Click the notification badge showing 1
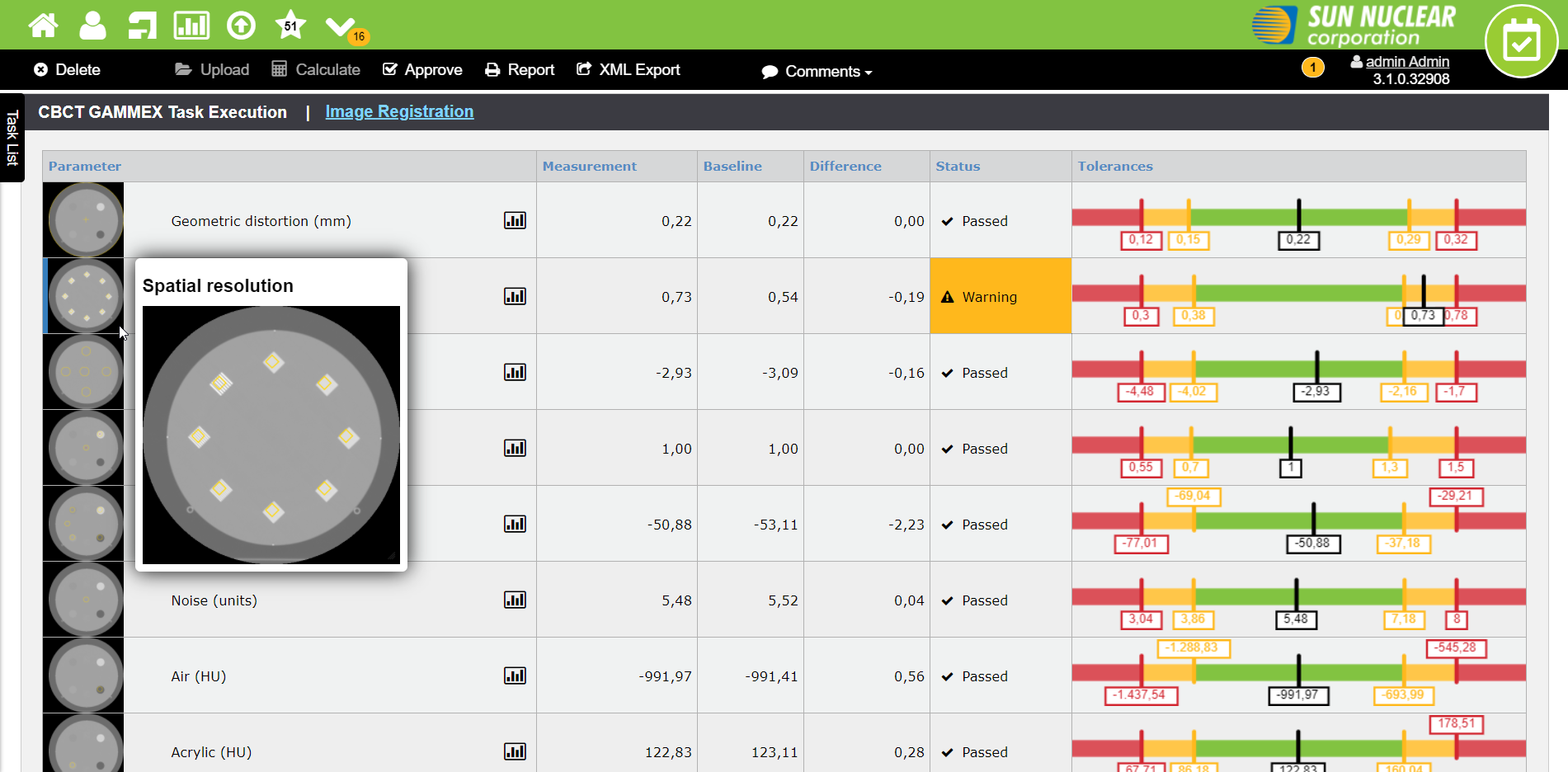The height and width of the screenshot is (772, 1568). click(x=1312, y=68)
